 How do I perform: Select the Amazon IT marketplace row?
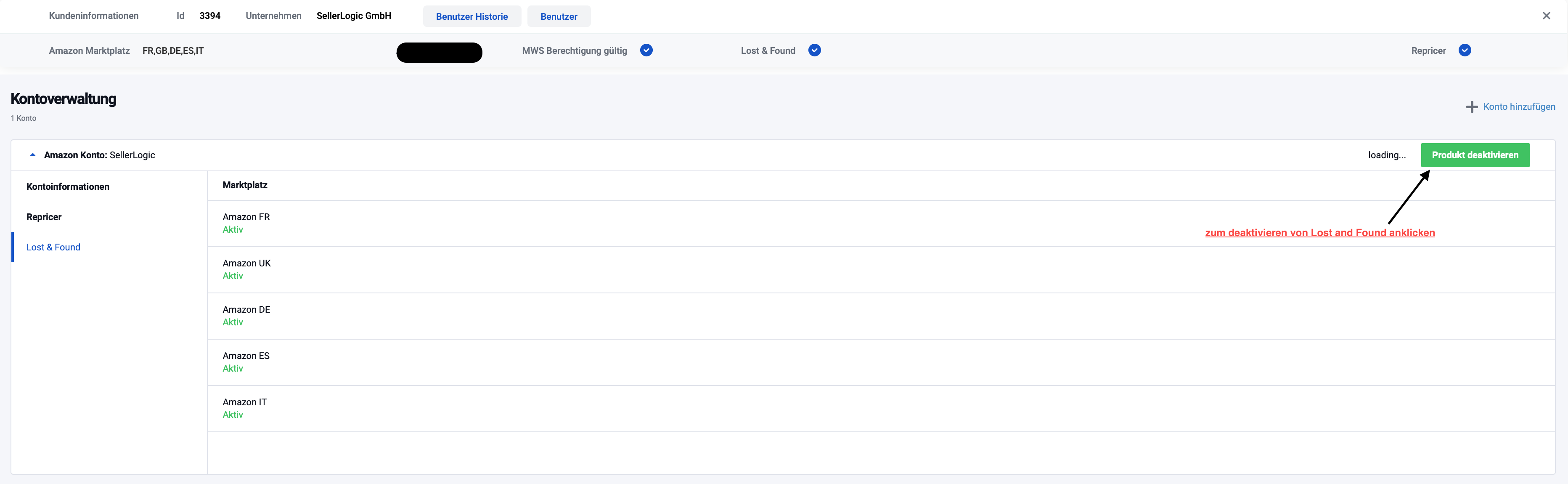pyautogui.click(x=244, y=408)
